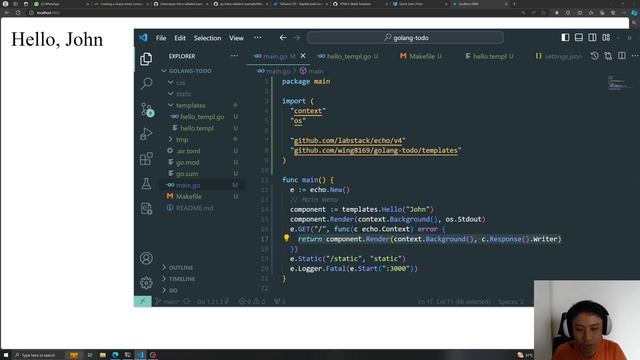
Task: Click the Windows Start button
Action: pos(6,355)
